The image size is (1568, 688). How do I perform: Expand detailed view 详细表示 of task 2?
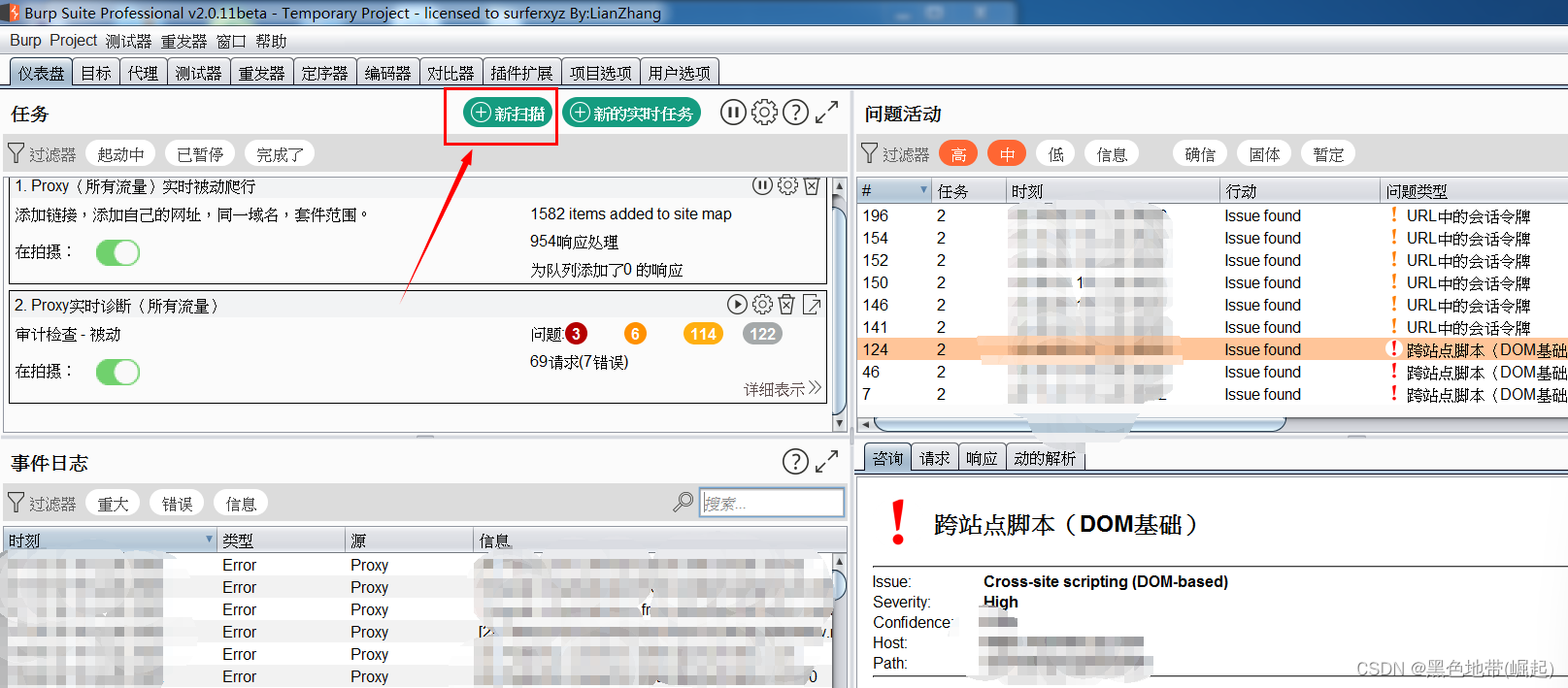783,389
